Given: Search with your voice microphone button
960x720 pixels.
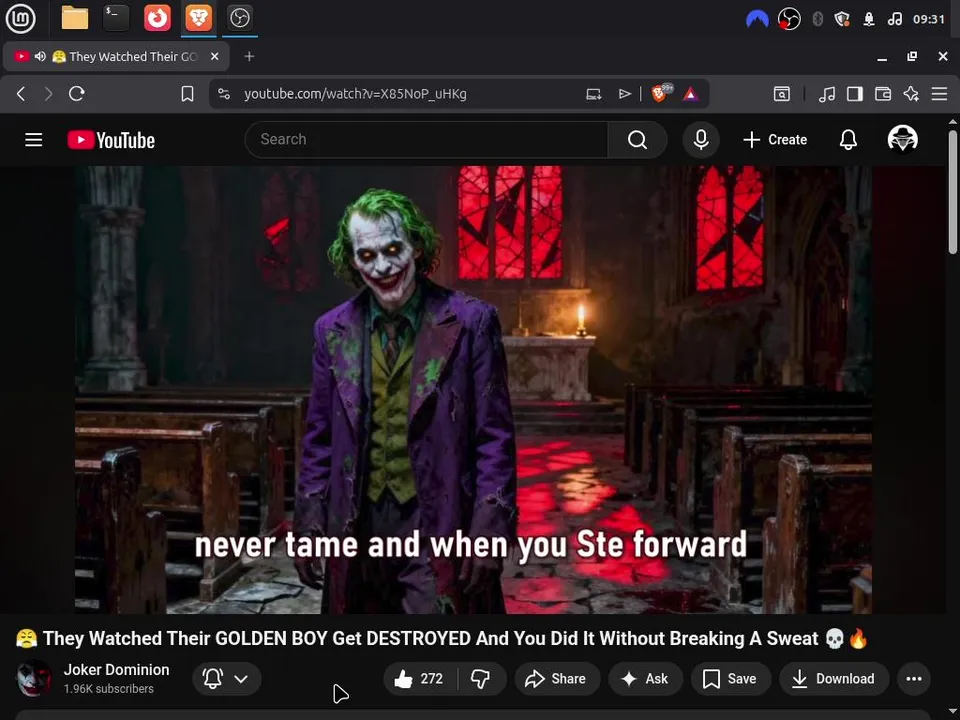Looking at the screenshot, I should pos(701,140).
